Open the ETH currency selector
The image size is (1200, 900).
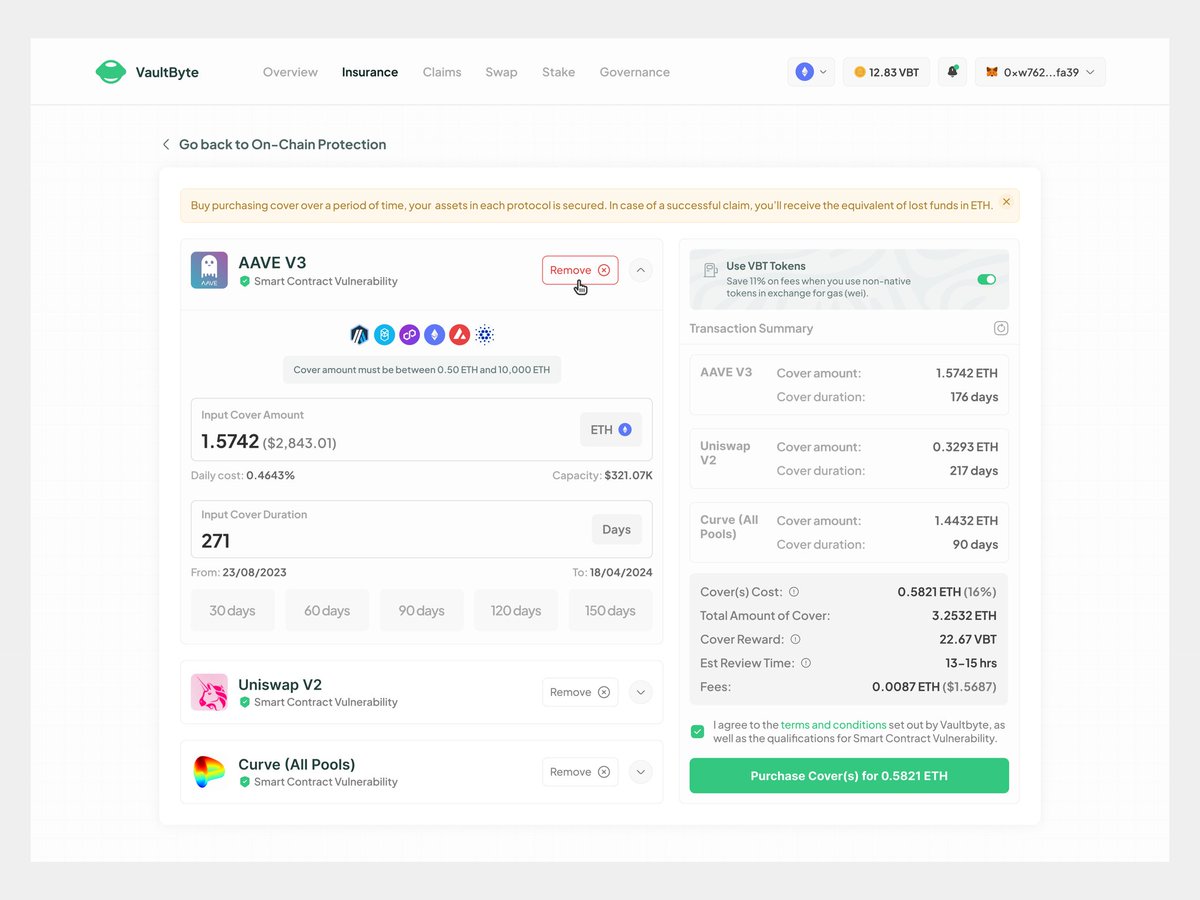[x=611, y=430]
